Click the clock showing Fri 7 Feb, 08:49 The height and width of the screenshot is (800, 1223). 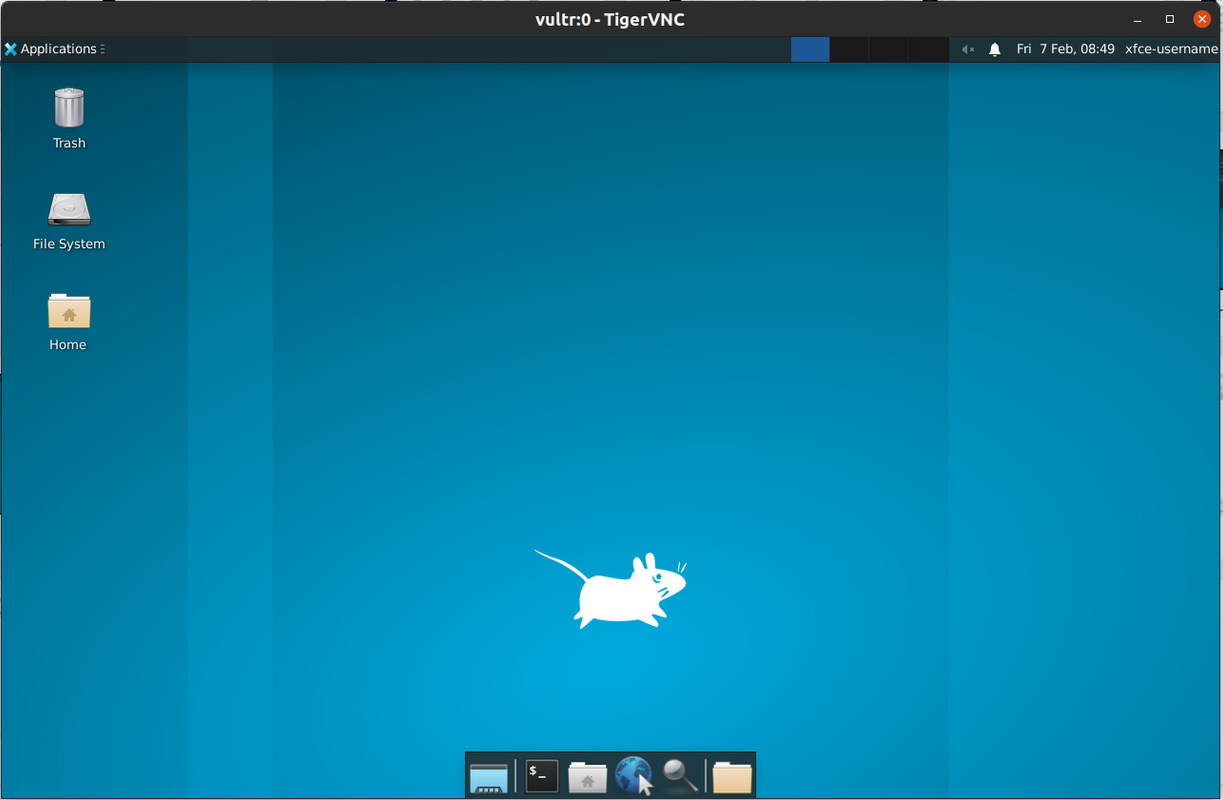click(1065, 49)
